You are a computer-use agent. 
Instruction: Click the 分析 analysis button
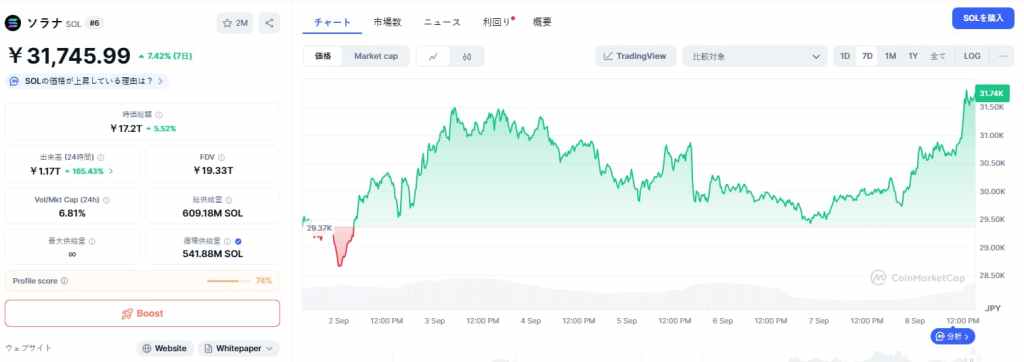pos(953,337)
